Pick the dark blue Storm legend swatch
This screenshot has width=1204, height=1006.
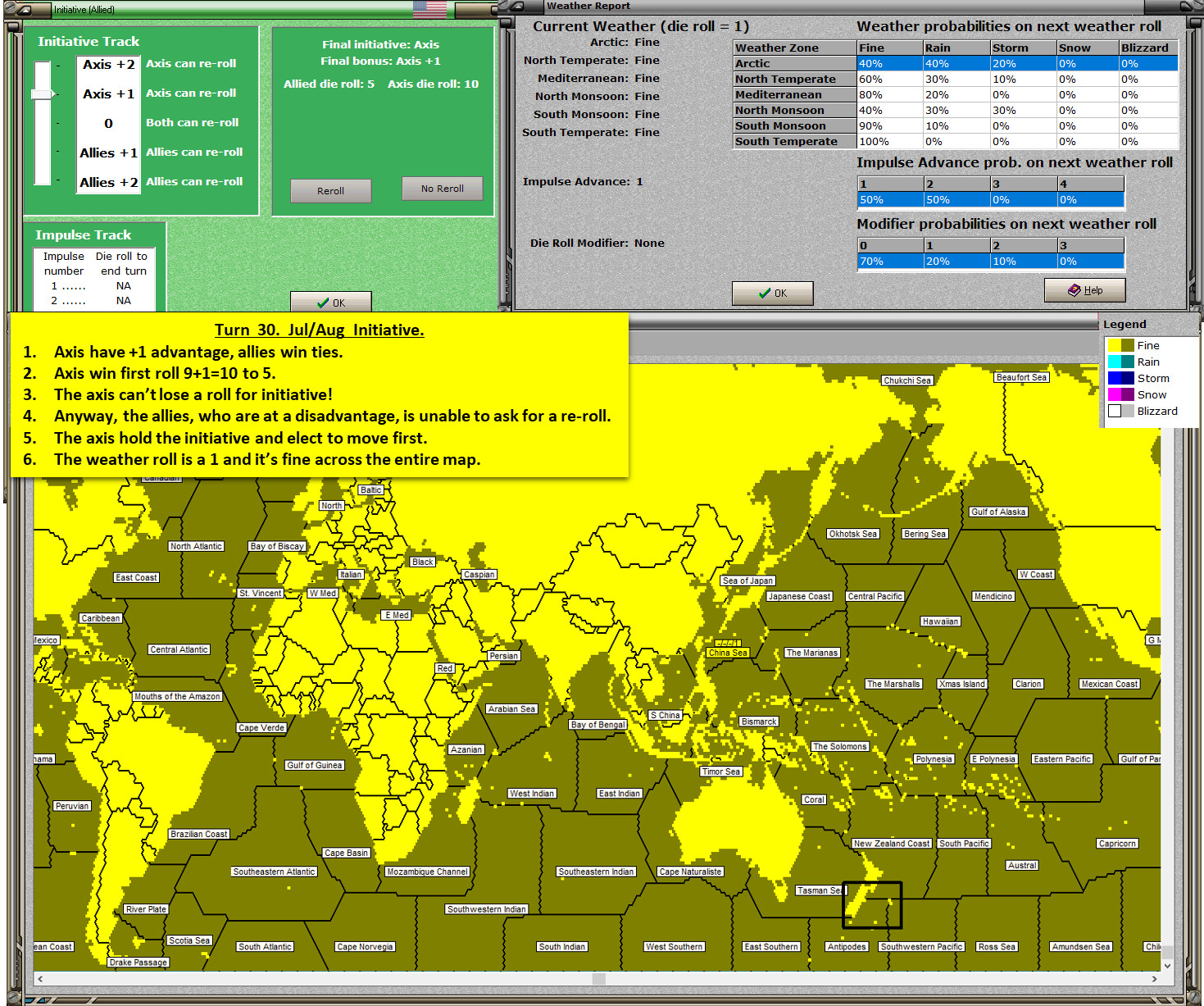pos(1128,378)
